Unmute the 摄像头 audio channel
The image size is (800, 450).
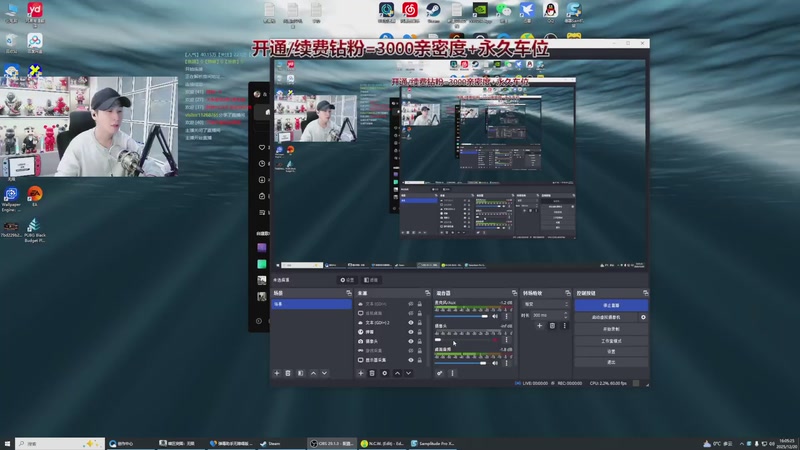point(495,340)
